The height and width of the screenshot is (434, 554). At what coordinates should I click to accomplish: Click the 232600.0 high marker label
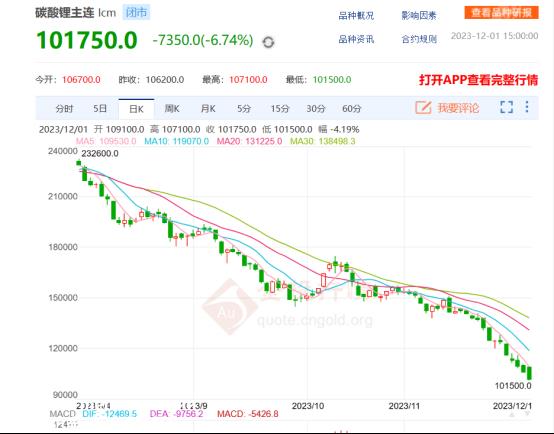click(100, 154)
